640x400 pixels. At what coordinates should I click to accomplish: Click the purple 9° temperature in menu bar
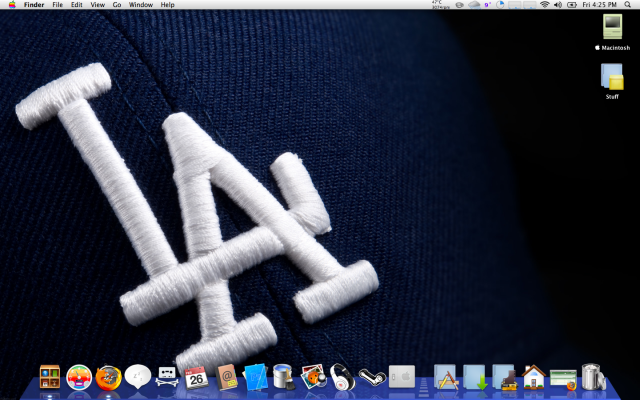click(x=488, y=5)
